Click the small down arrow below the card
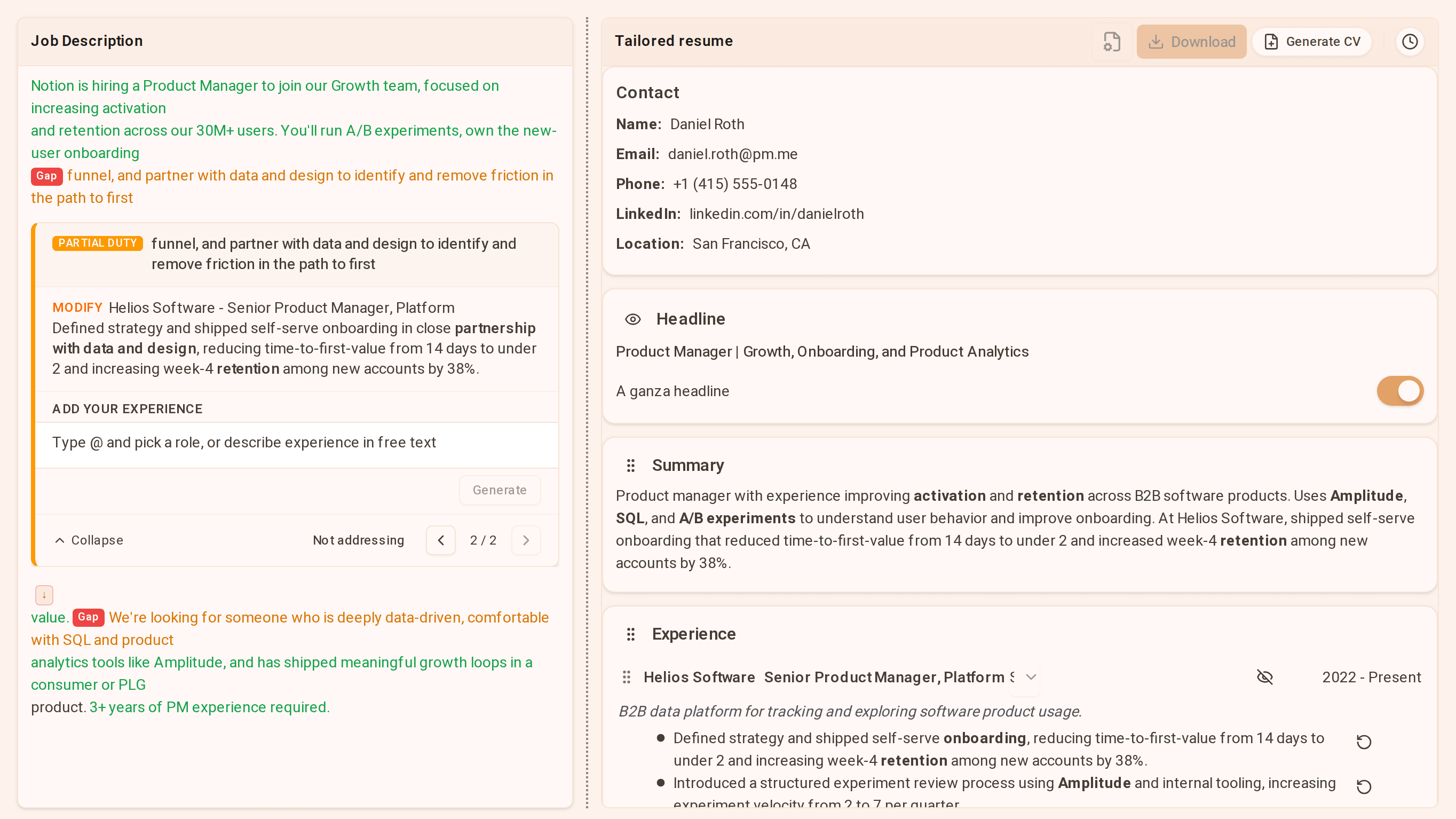 click(44, 595)
